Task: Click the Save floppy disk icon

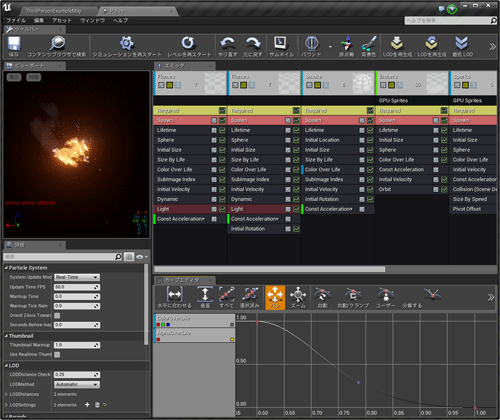Action: pyautogui.click(x=14, y=44)
